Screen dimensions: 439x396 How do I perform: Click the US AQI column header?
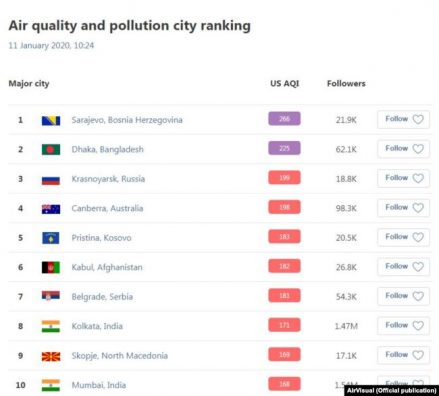[x=284, y=83]
